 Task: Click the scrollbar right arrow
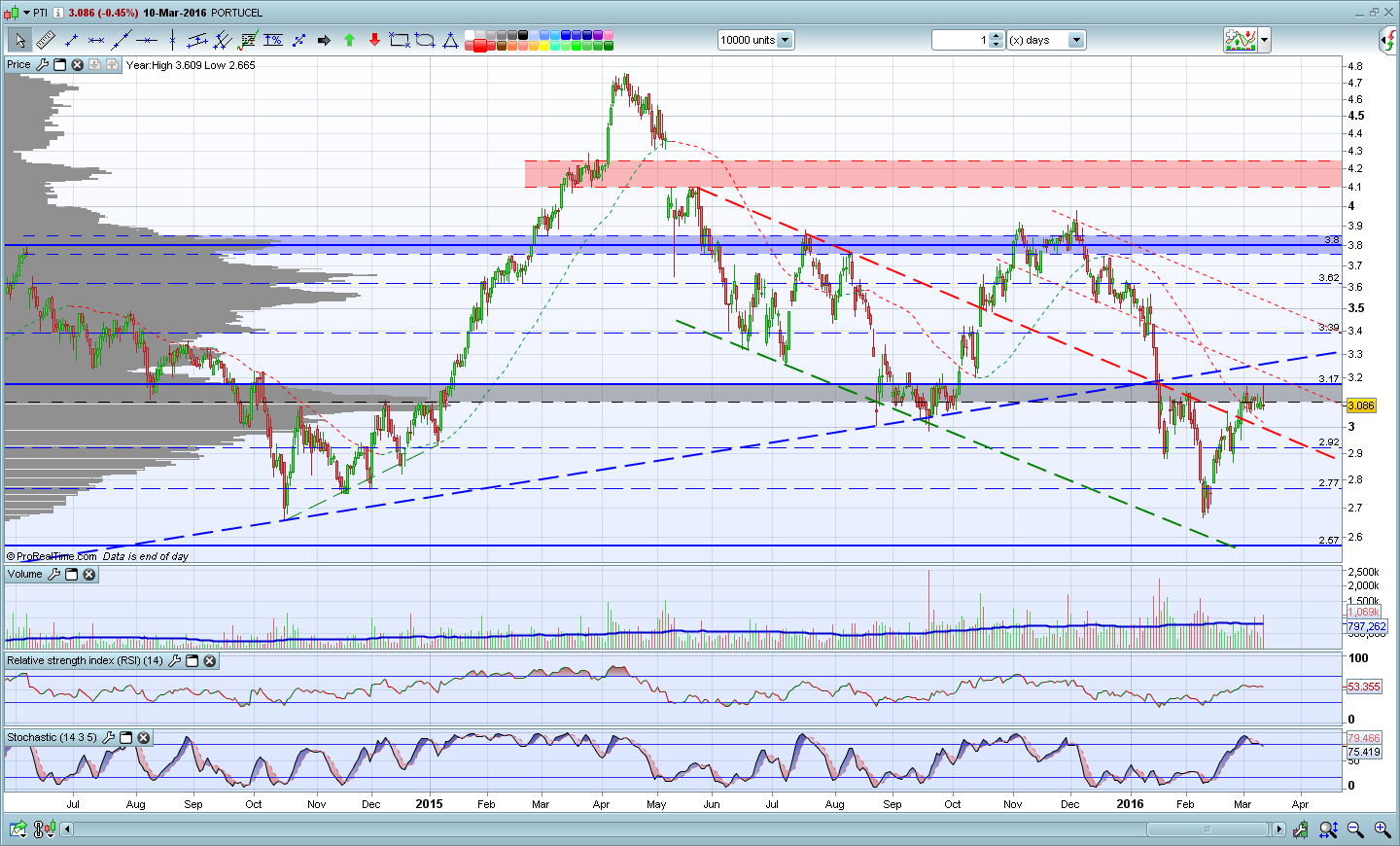[x=1278, y=829]
